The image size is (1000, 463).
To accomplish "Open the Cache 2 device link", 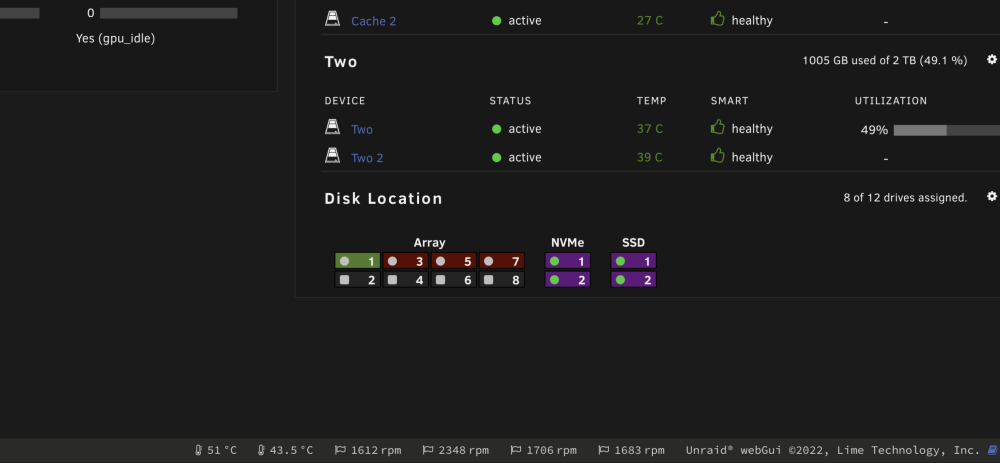I will pyautogui.click(x=373, y=21).
